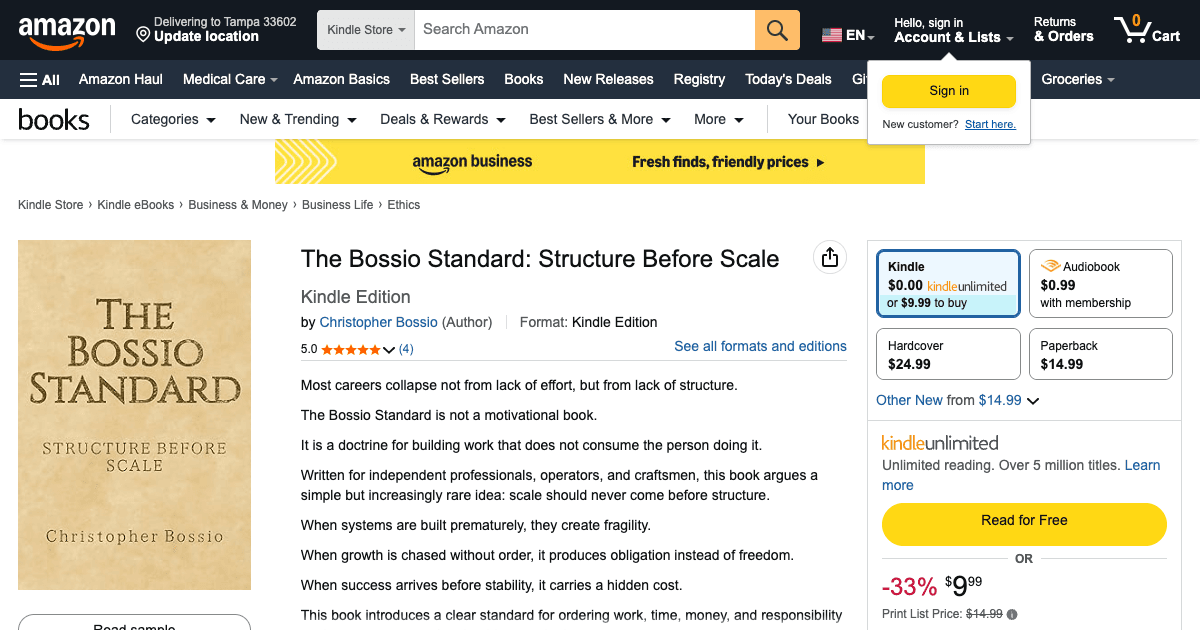
Task: Click Today's Deals in the navigation bar
Action: [x=788, y=79]
